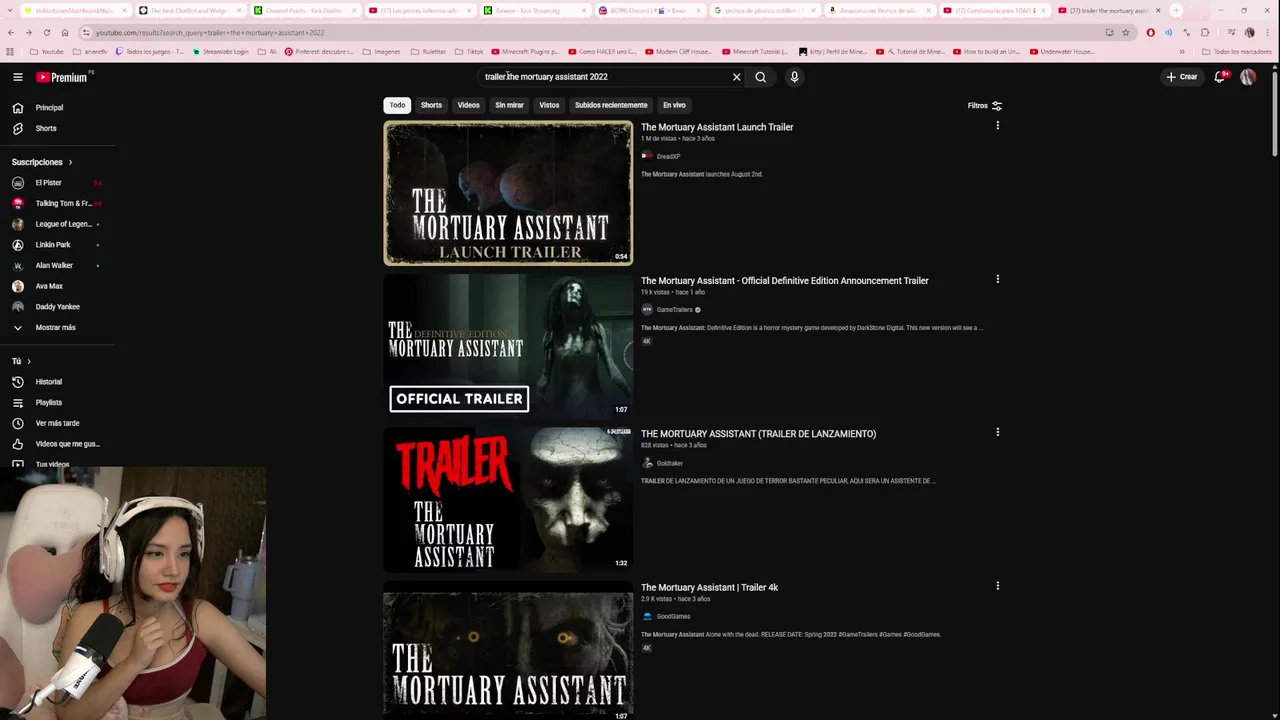Screen dimensions: 1280x720
Task: Click the Crear button
Action: click(1181, 77)
